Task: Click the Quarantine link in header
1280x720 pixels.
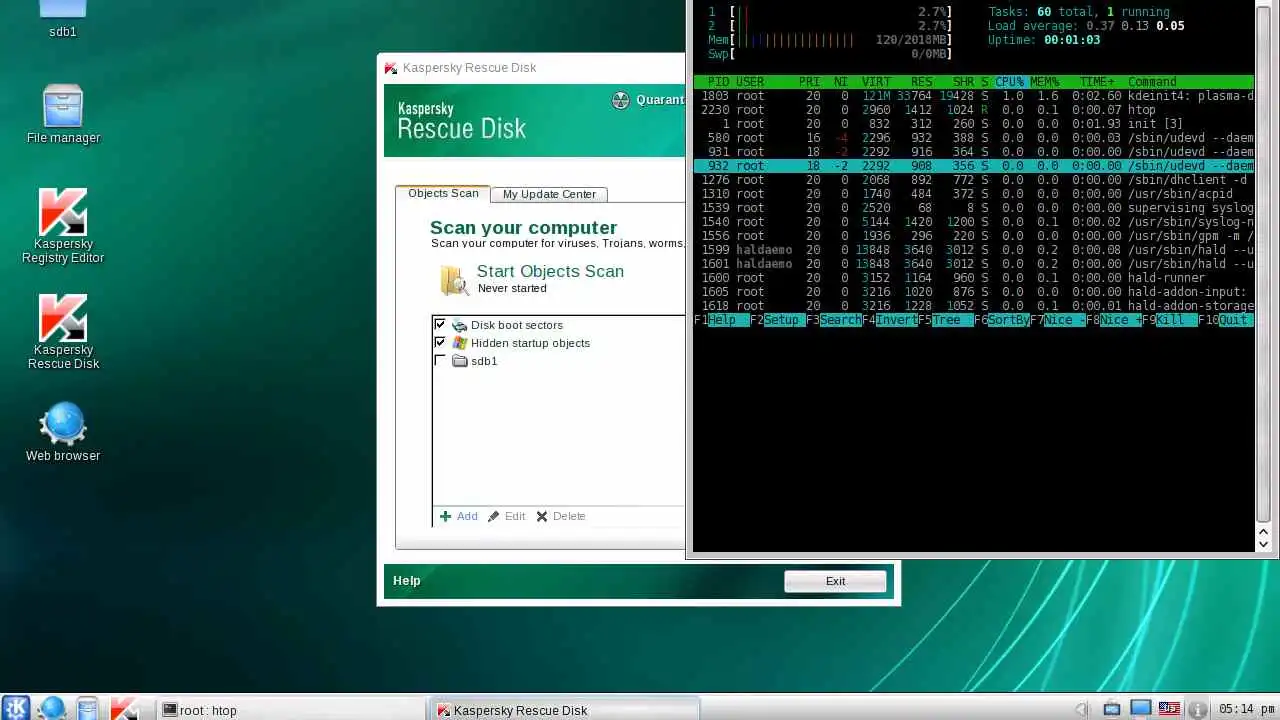Action: click(660, 100)
